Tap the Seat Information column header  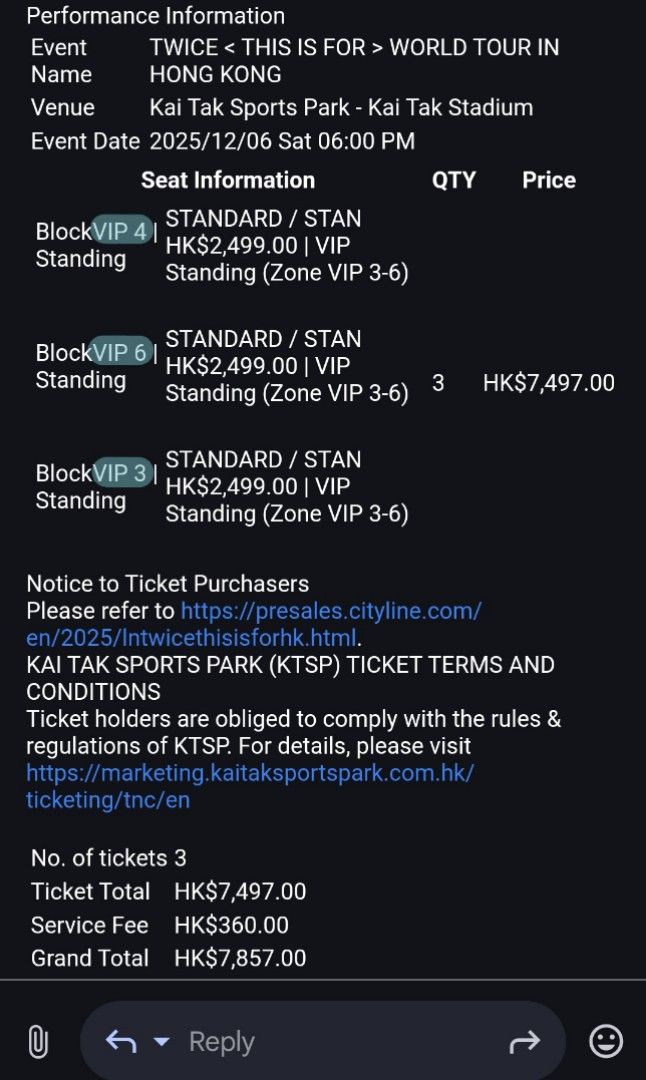[227, 180]
